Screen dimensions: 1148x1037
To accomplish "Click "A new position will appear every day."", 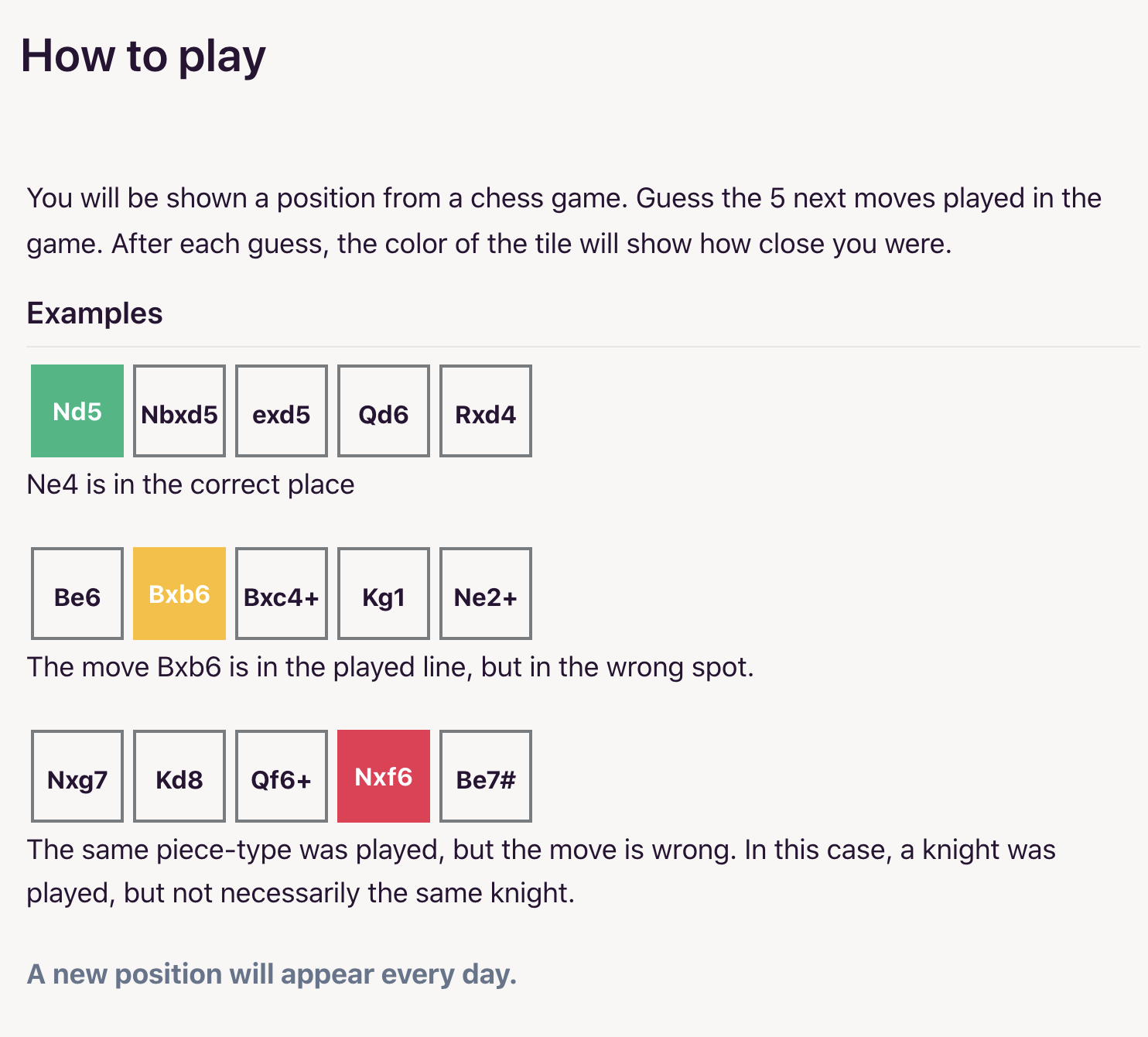I will click(x=272, y=974).
